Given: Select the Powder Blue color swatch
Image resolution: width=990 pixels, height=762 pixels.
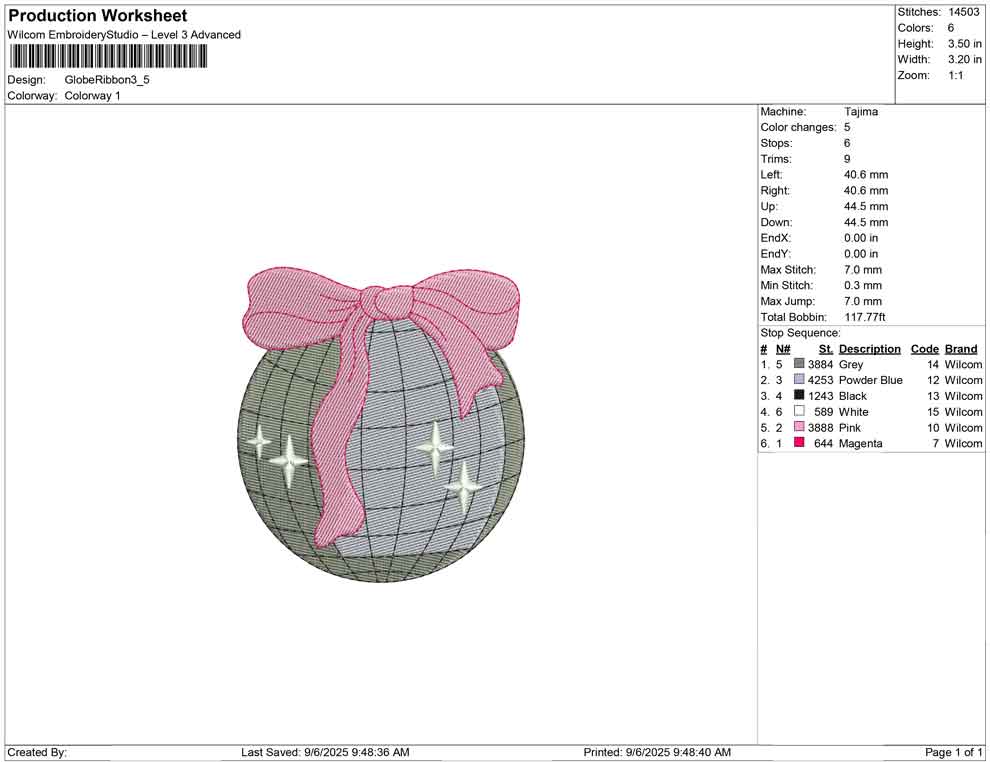Looking at the screenshot, I should 799,381.
